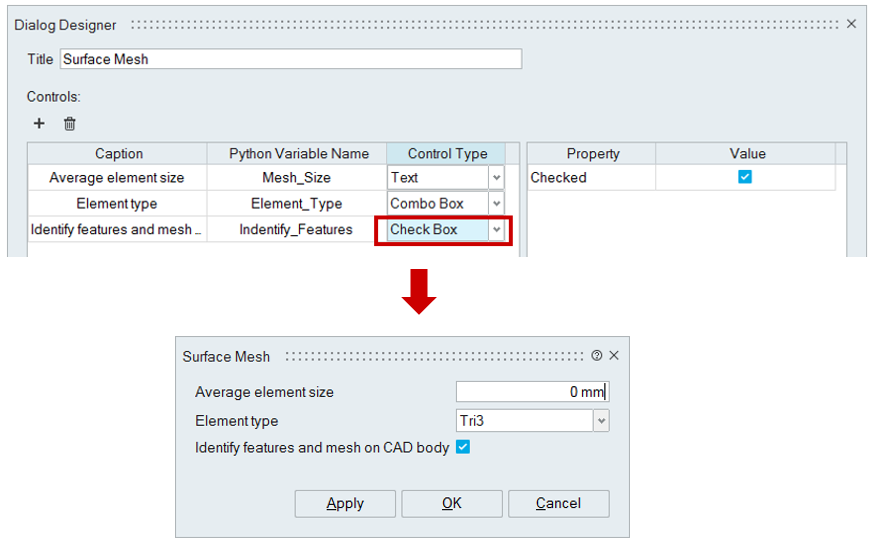The image size is (876, 548).
Task: Click the Apply button
Action: [x=345, y=503]
